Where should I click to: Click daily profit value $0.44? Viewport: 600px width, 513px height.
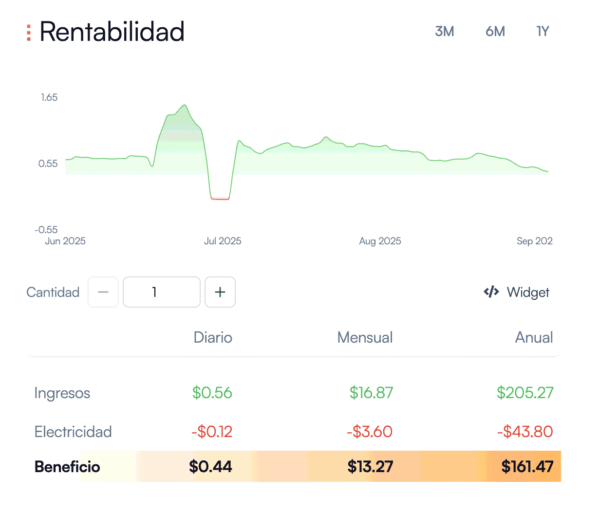point(210,467)
